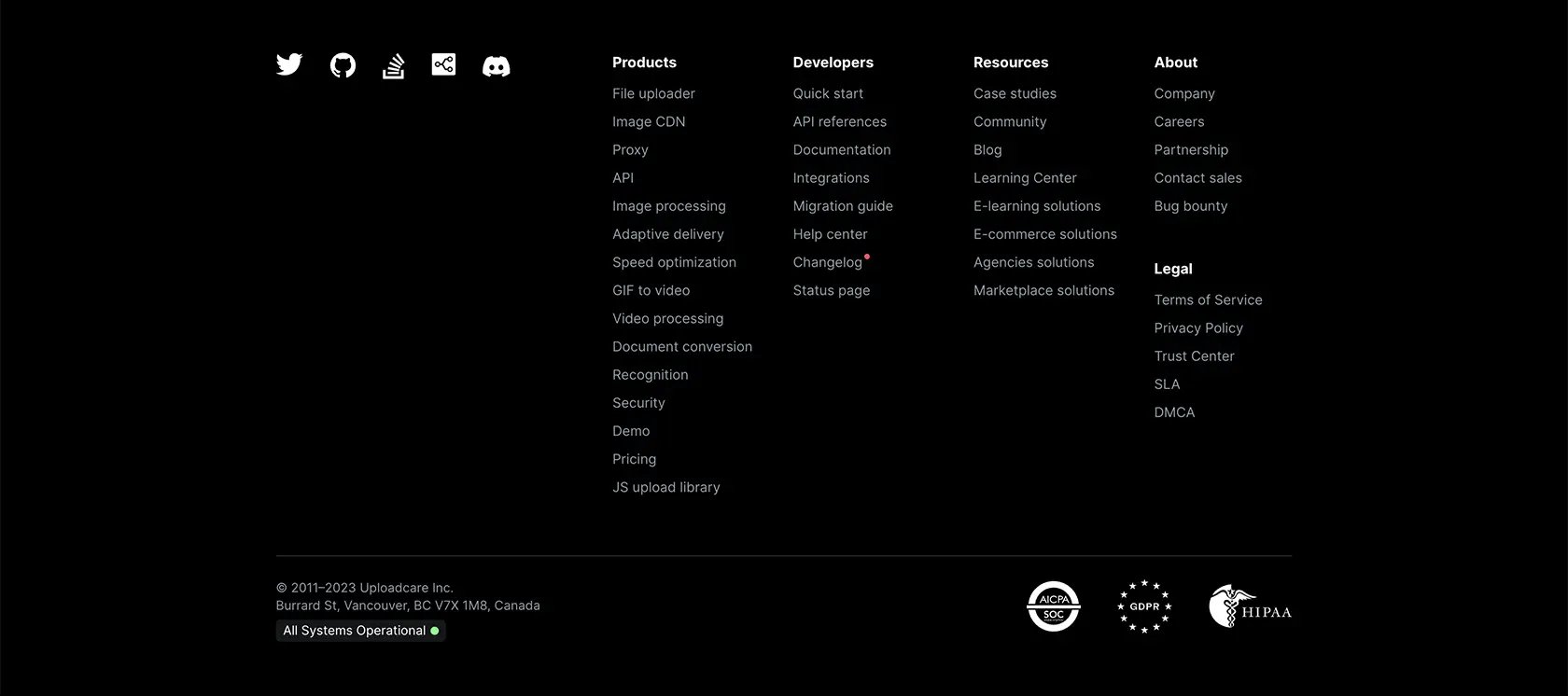Click the StackShare icon

tap(443, 64)
